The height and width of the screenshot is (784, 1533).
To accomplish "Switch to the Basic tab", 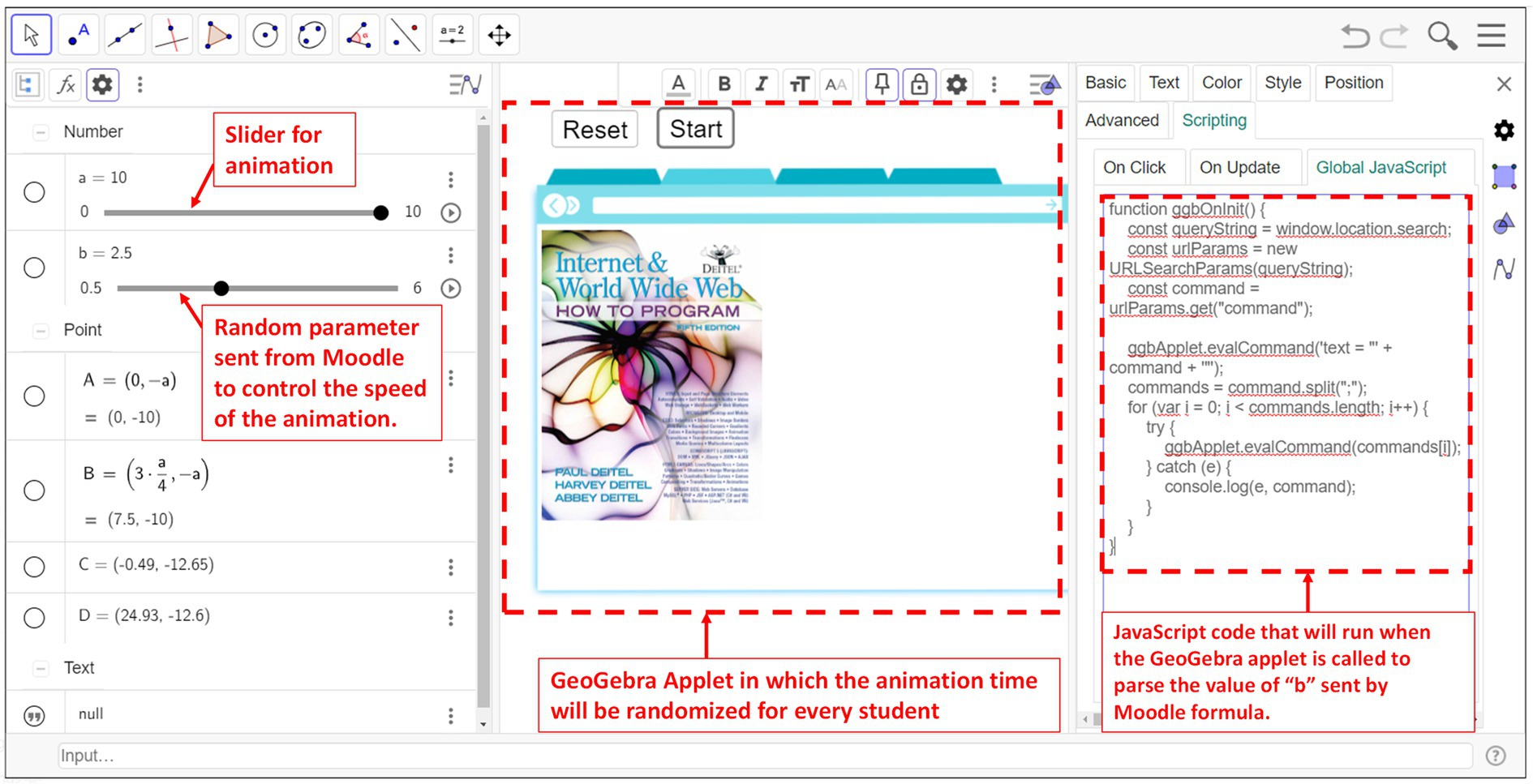I will click(1106, 83).
